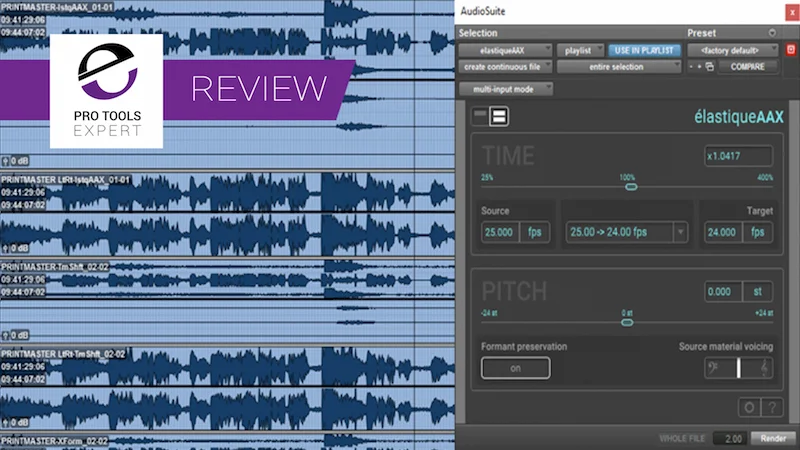Image resolution: width=800 pixels, height=450 pixels.
Task: Select the previous preset minus icon
Action: coord(691,67)
